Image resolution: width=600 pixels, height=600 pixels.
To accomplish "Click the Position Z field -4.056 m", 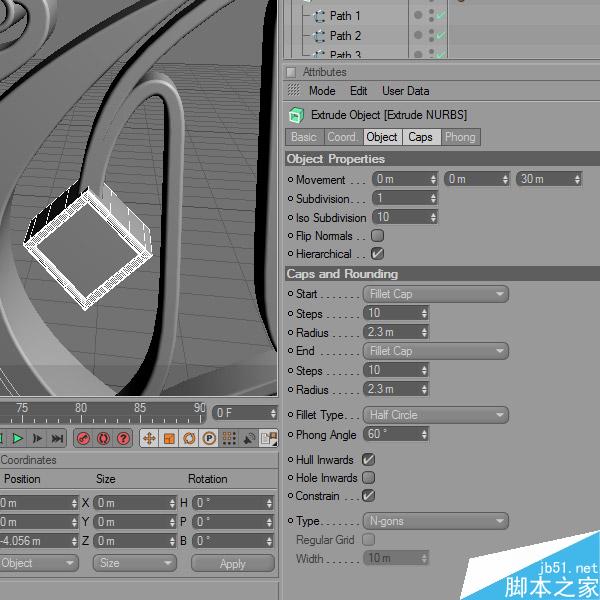I will click(x=39, y=541).
